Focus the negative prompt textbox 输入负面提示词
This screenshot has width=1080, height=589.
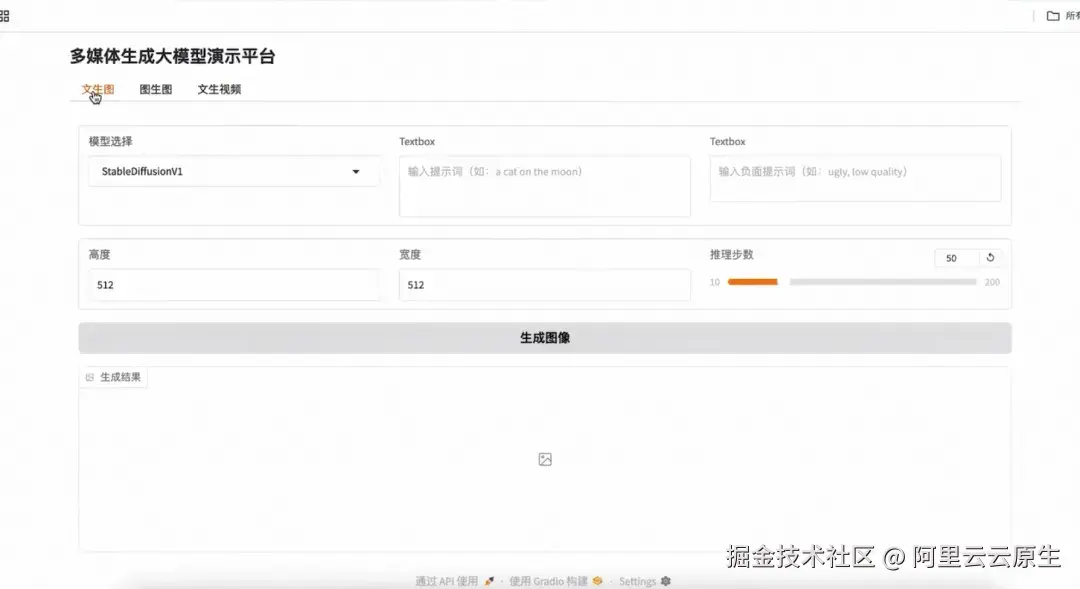click(855, 178)
